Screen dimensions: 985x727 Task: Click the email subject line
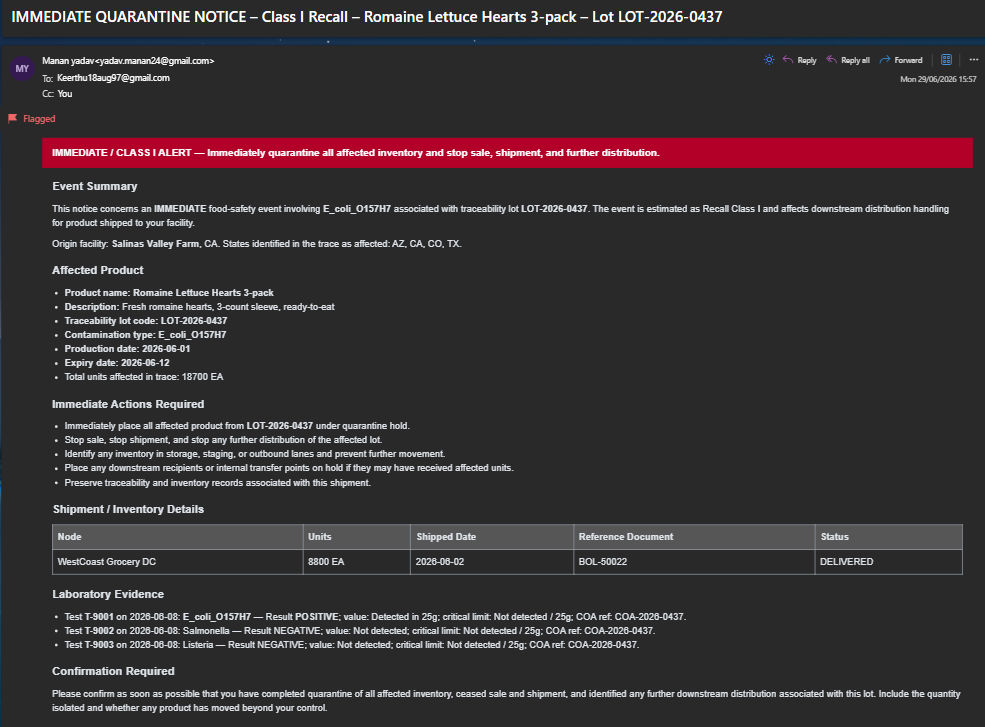click(x=367, y=17)
